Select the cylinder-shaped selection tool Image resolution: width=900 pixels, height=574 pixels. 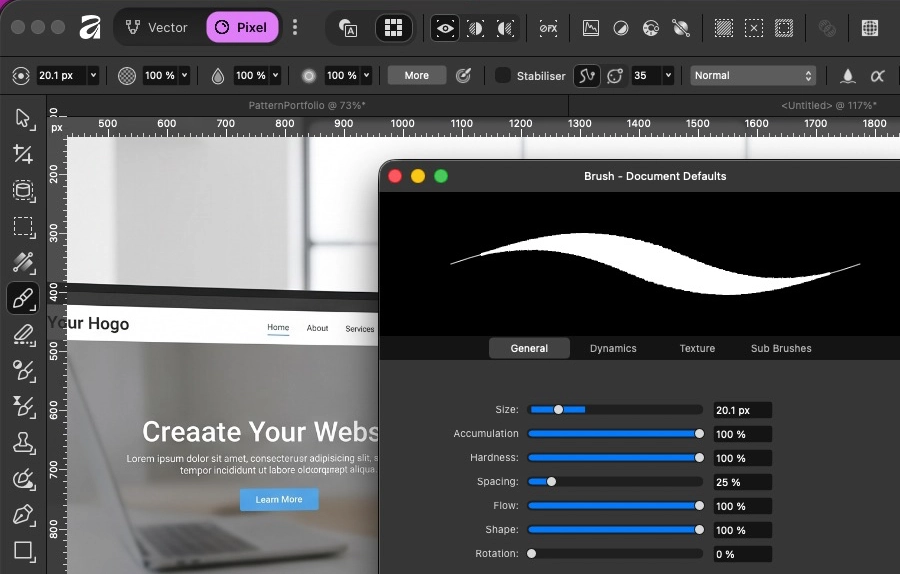23,190
